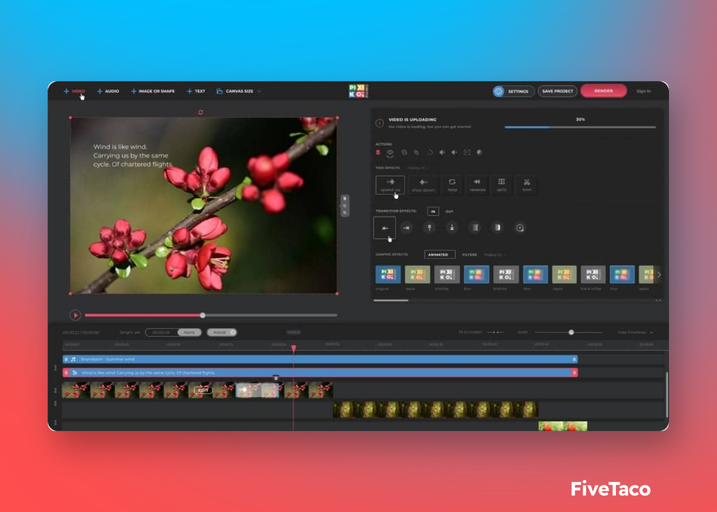Switch transition effects to IN
The image size is (717, 512).
tap(433, 211)
